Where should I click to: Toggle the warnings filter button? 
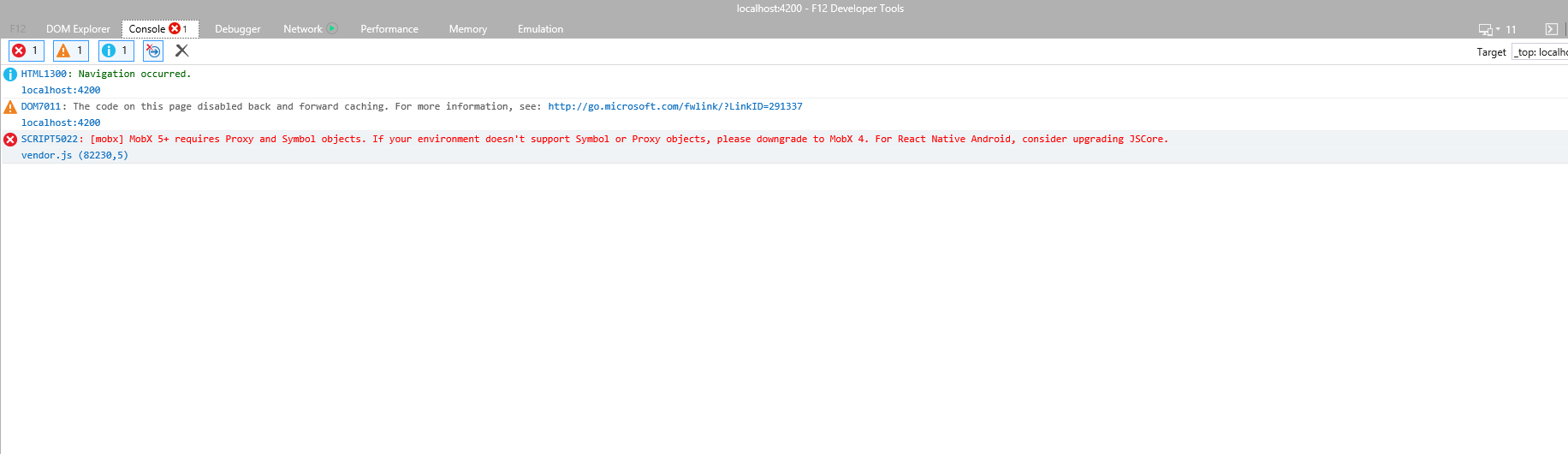(71, 51)
